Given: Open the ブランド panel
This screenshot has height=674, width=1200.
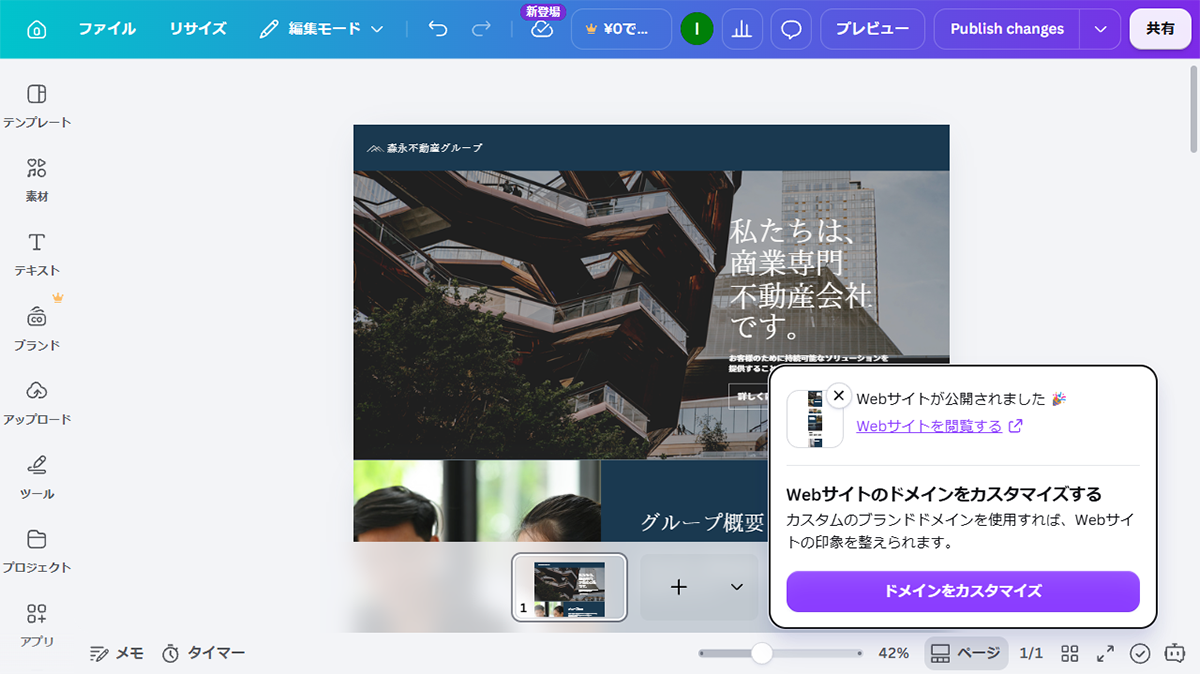Looking at the screenshot, I should click(x=37, y=328).
